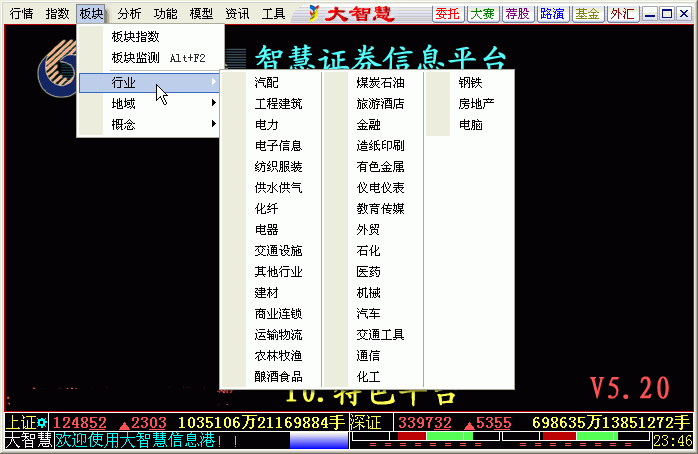Click the 路演 button
Image resolution: width=698 pixels, height=454 pixels.
553,14
